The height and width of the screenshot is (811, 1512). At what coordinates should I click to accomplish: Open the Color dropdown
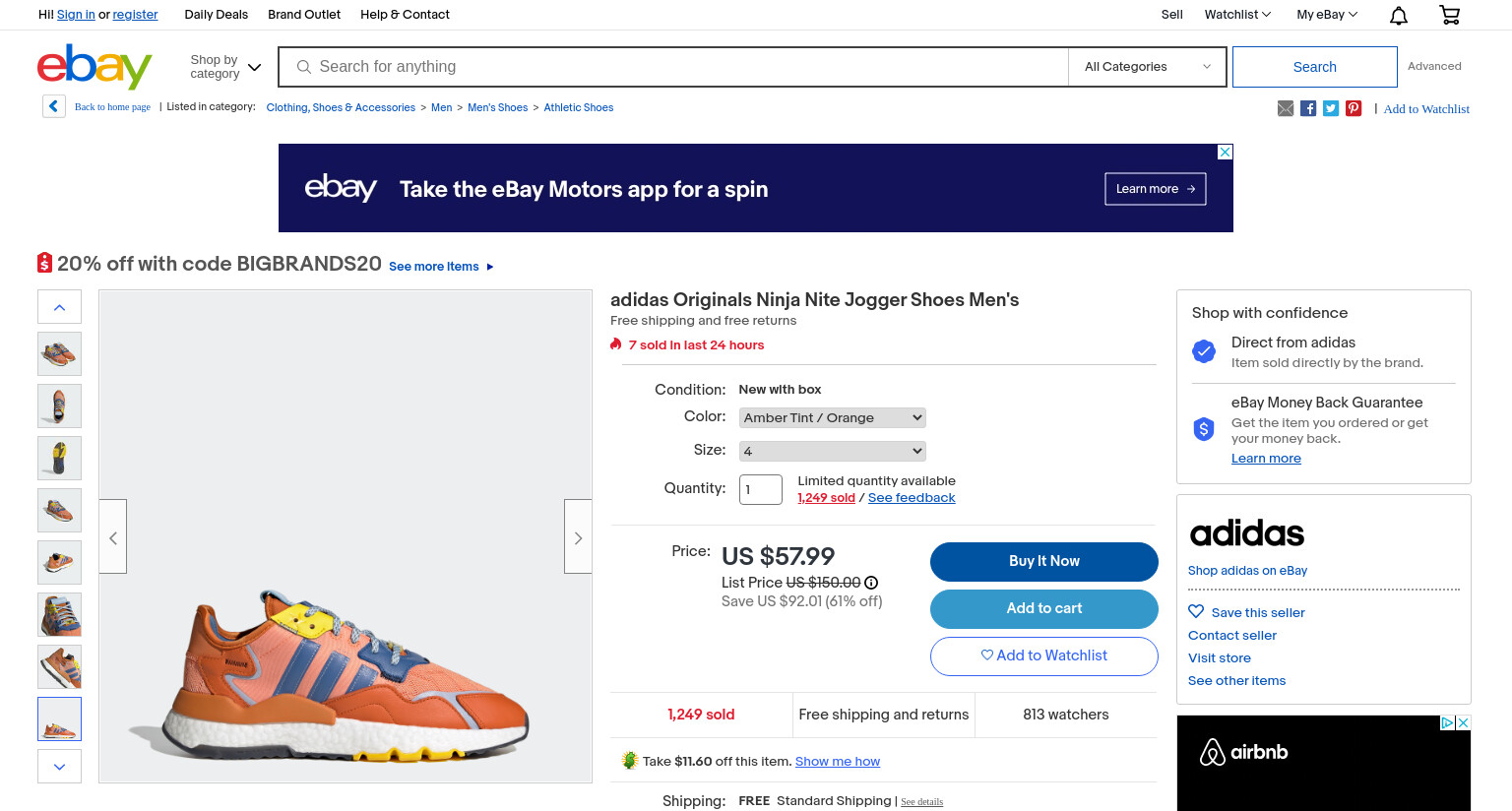coord(832,417)
